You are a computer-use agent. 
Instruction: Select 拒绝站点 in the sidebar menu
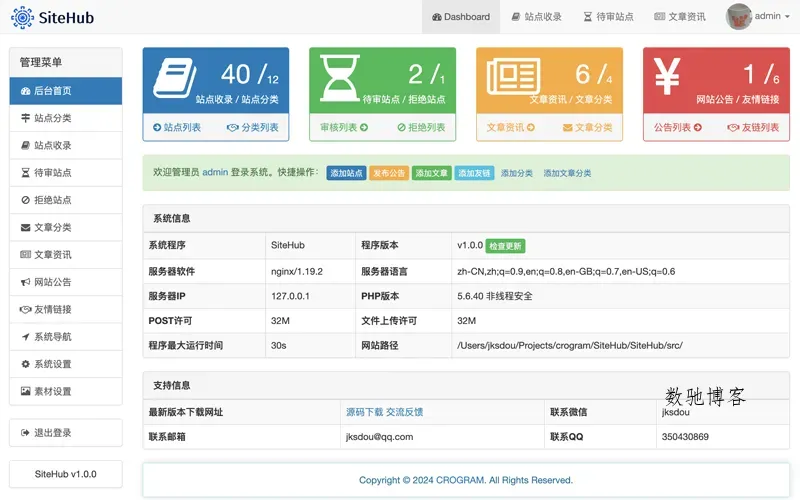point(66,200)
